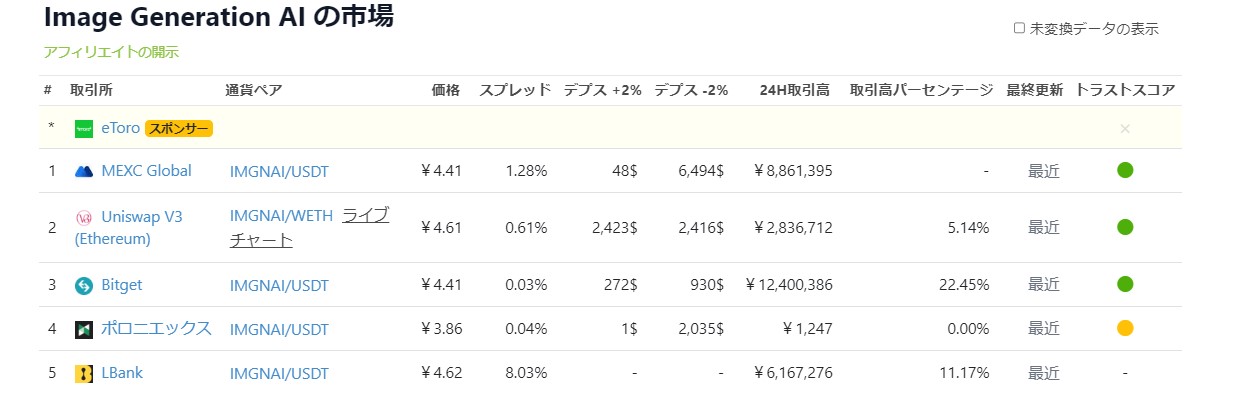The width and height of the screenshot is (1243, 418).
Task: Enable the 未変換データの表示 checkbox
Action: [x=1019, y=28]
